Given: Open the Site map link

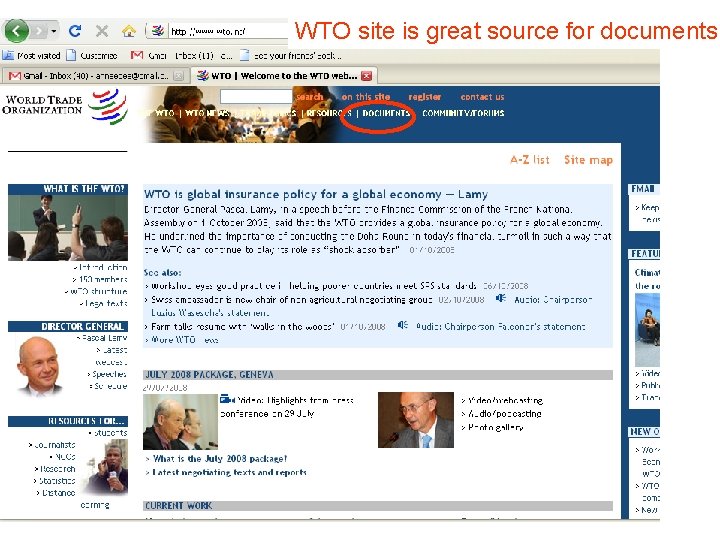Looking at the screenshot, I should pyautogui.click(x=588, y=160).
